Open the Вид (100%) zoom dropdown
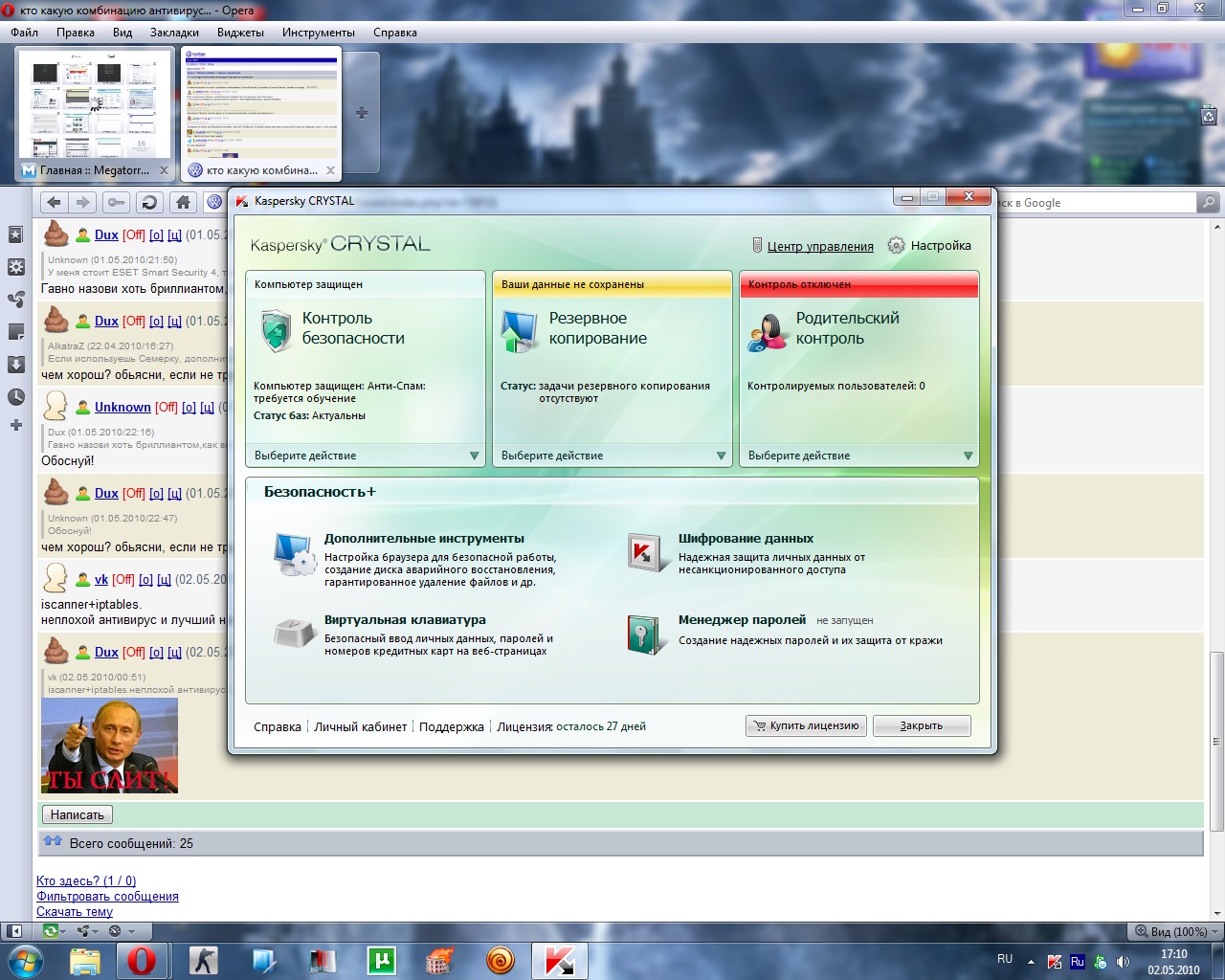1225x980 pixels. tap(1177, 931)
